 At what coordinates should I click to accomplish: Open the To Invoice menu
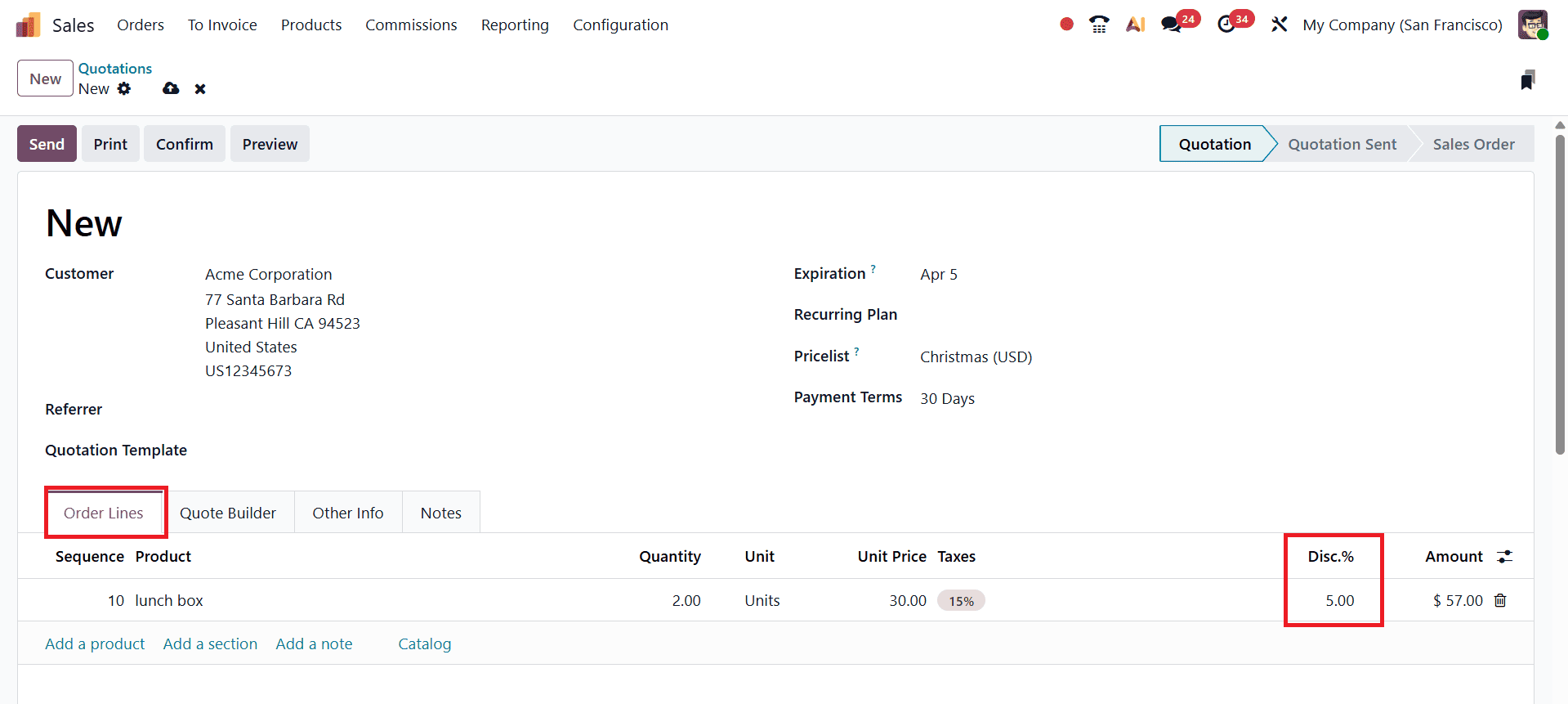(222, 25)
